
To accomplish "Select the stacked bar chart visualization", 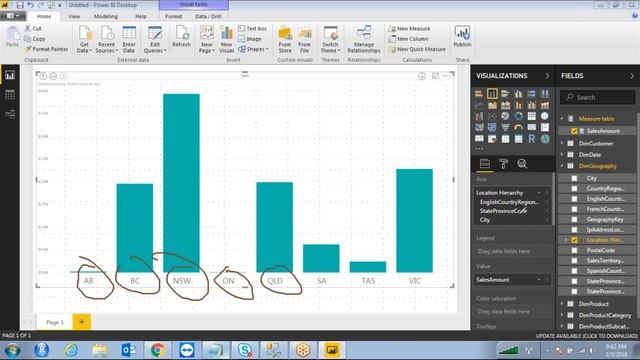I will click(x=479, y=93).
